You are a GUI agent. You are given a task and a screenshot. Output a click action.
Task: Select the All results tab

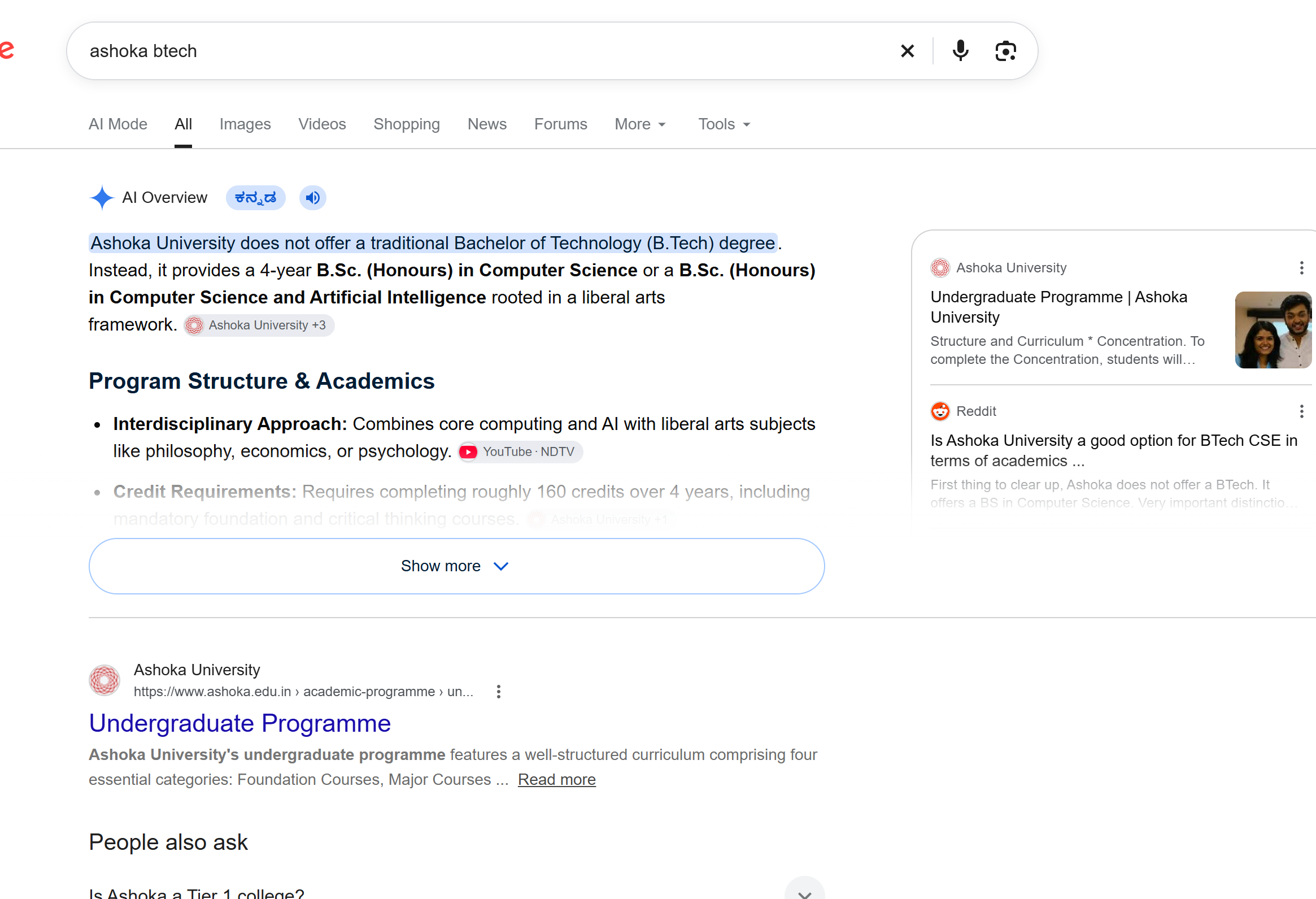[x=183, y=124]
